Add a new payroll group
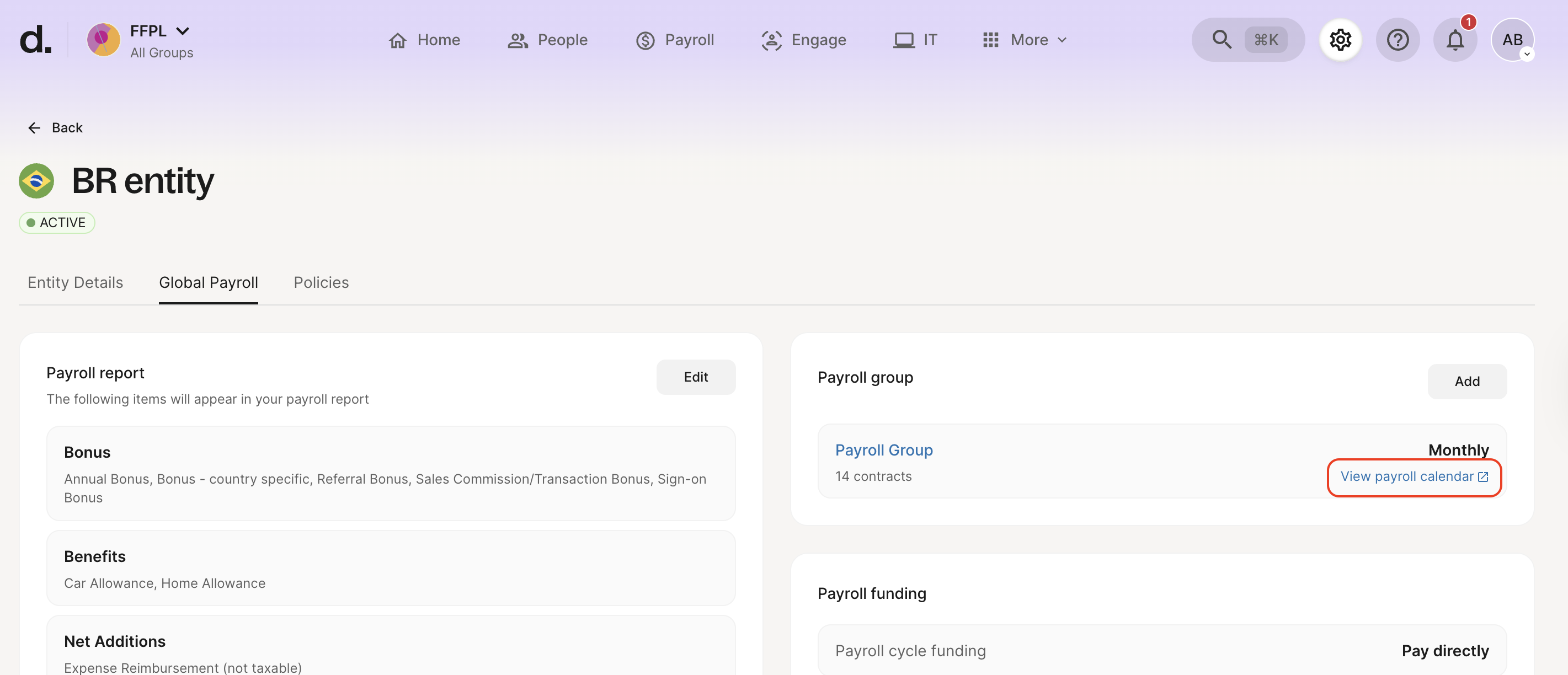 coord(1467,382)
